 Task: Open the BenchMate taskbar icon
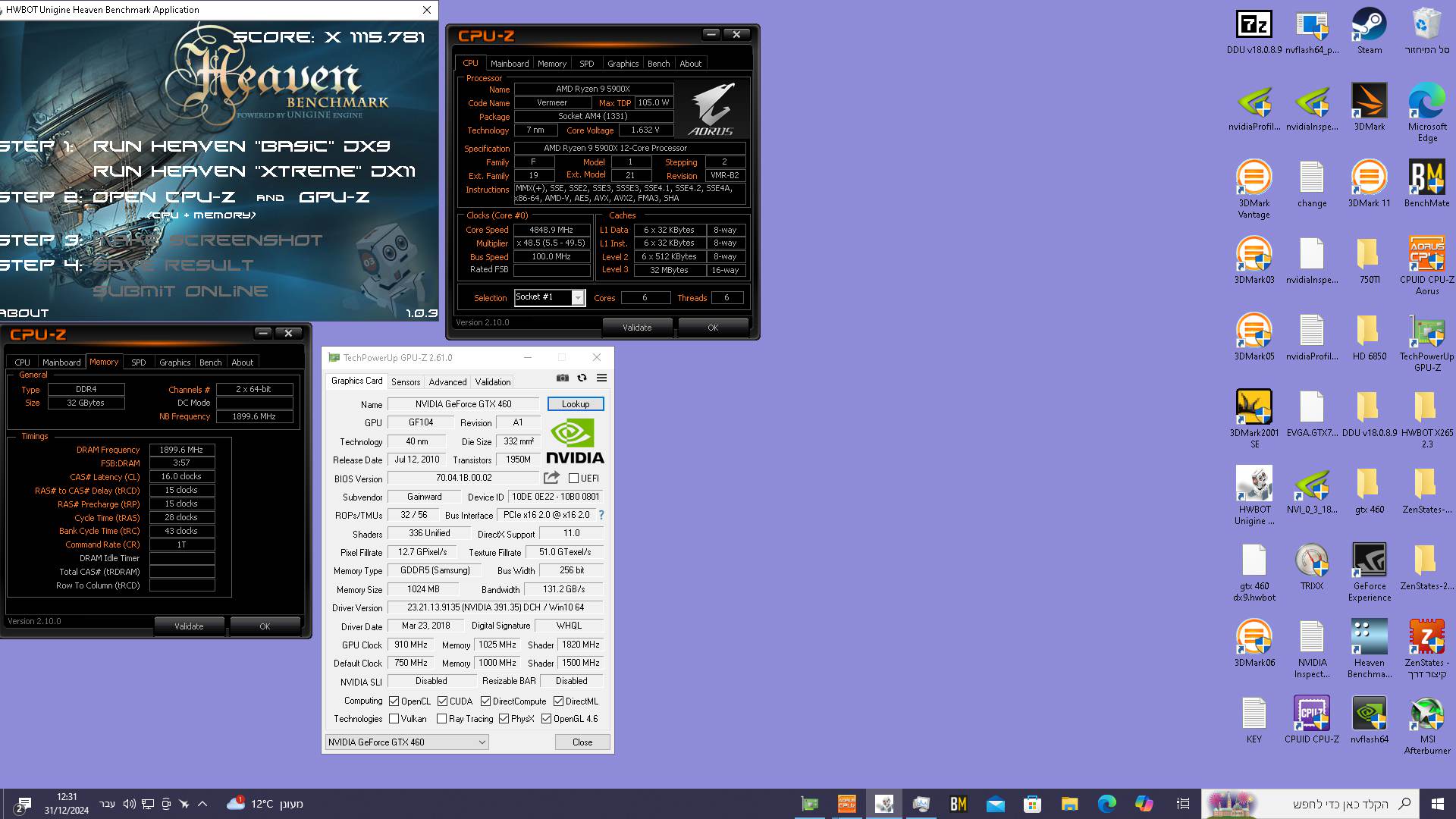point(959,804)
